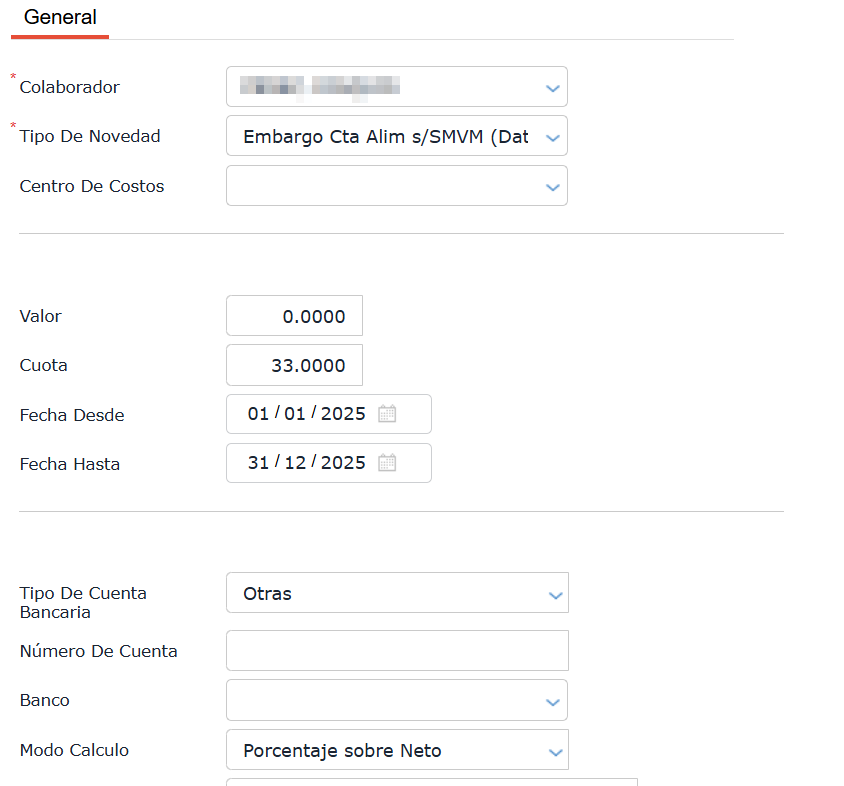Select day in Fecha Hasta date
This screenshot has width=844, height=786.
coord(259,463)
